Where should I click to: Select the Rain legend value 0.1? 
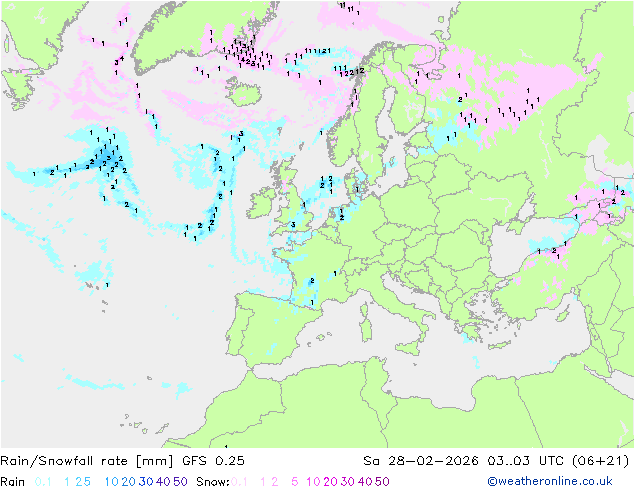tap(43, 482)
